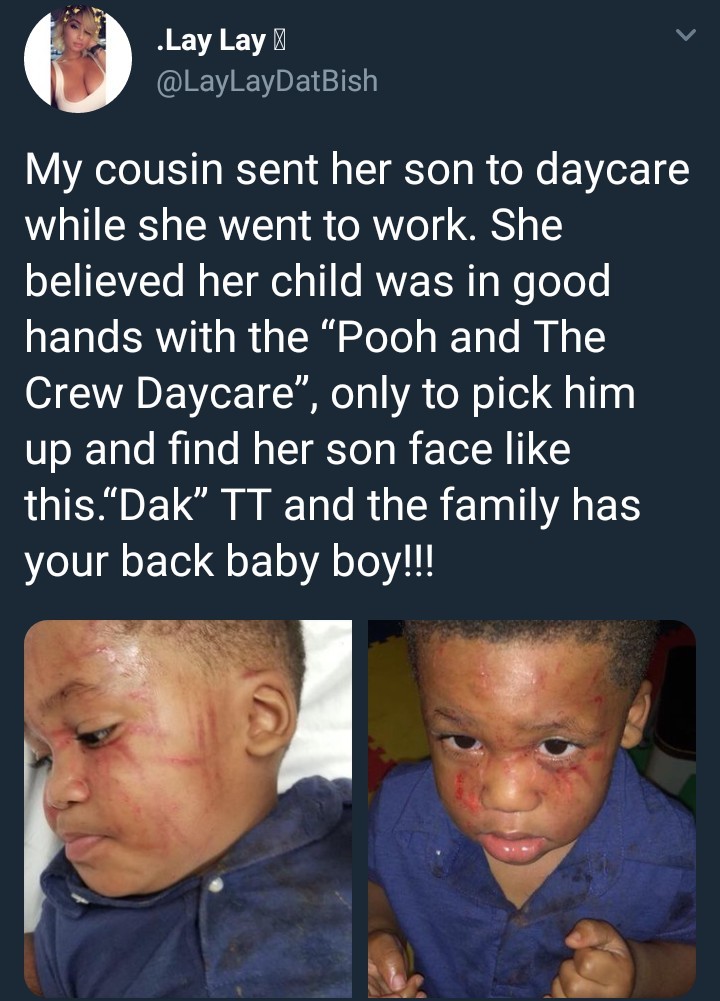Open the .Lay Lay display name profile
This screenshot has width=720, height=1001.
point(211,41)
